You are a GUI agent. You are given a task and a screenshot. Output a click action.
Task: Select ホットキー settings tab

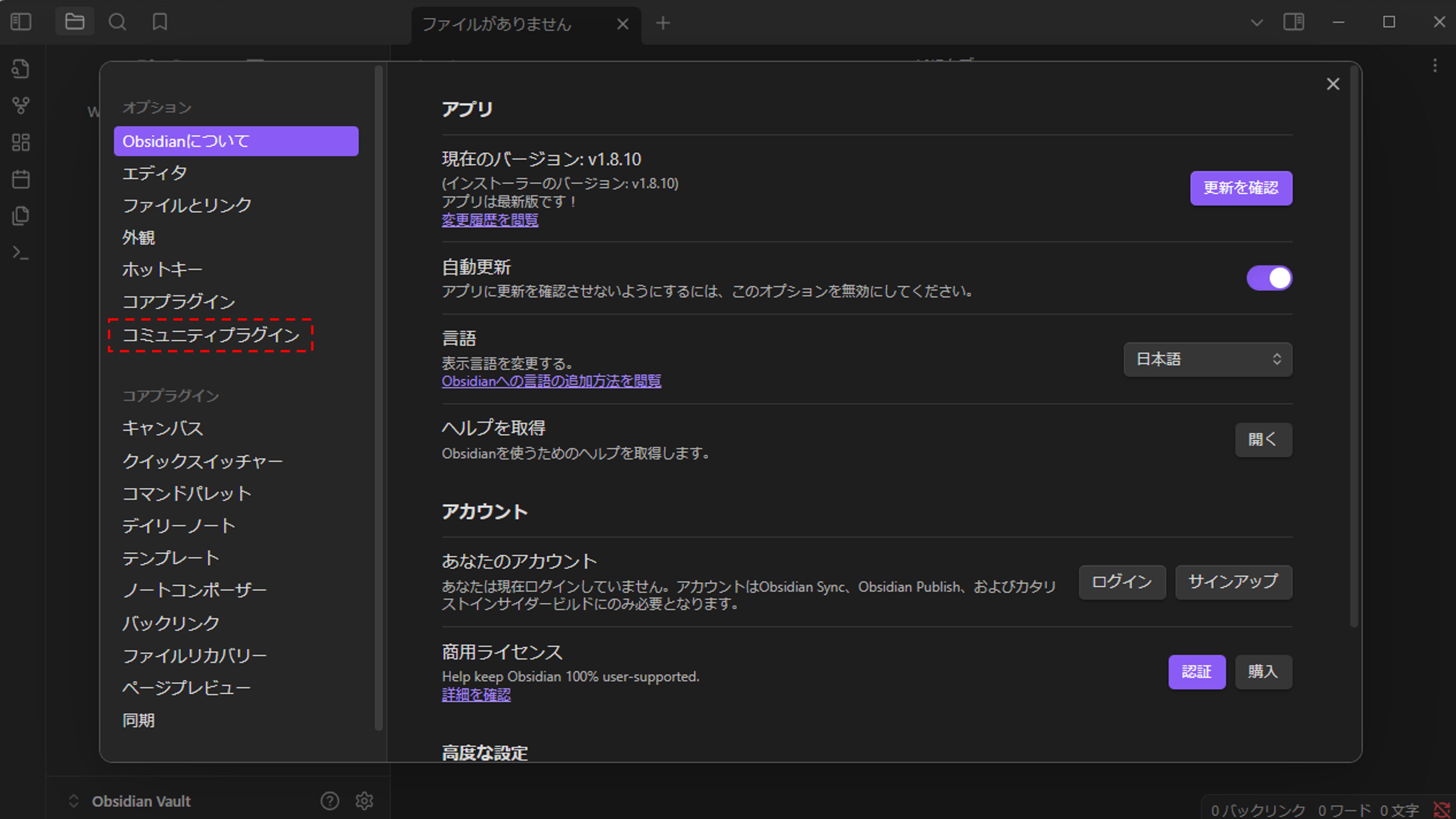coord(236,270)
